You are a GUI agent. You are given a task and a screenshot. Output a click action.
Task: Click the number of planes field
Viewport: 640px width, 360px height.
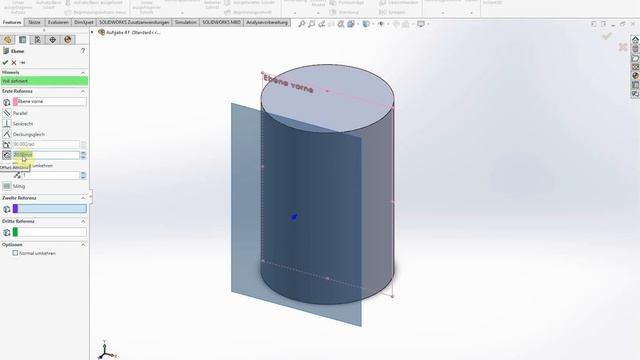coord(51,176)
